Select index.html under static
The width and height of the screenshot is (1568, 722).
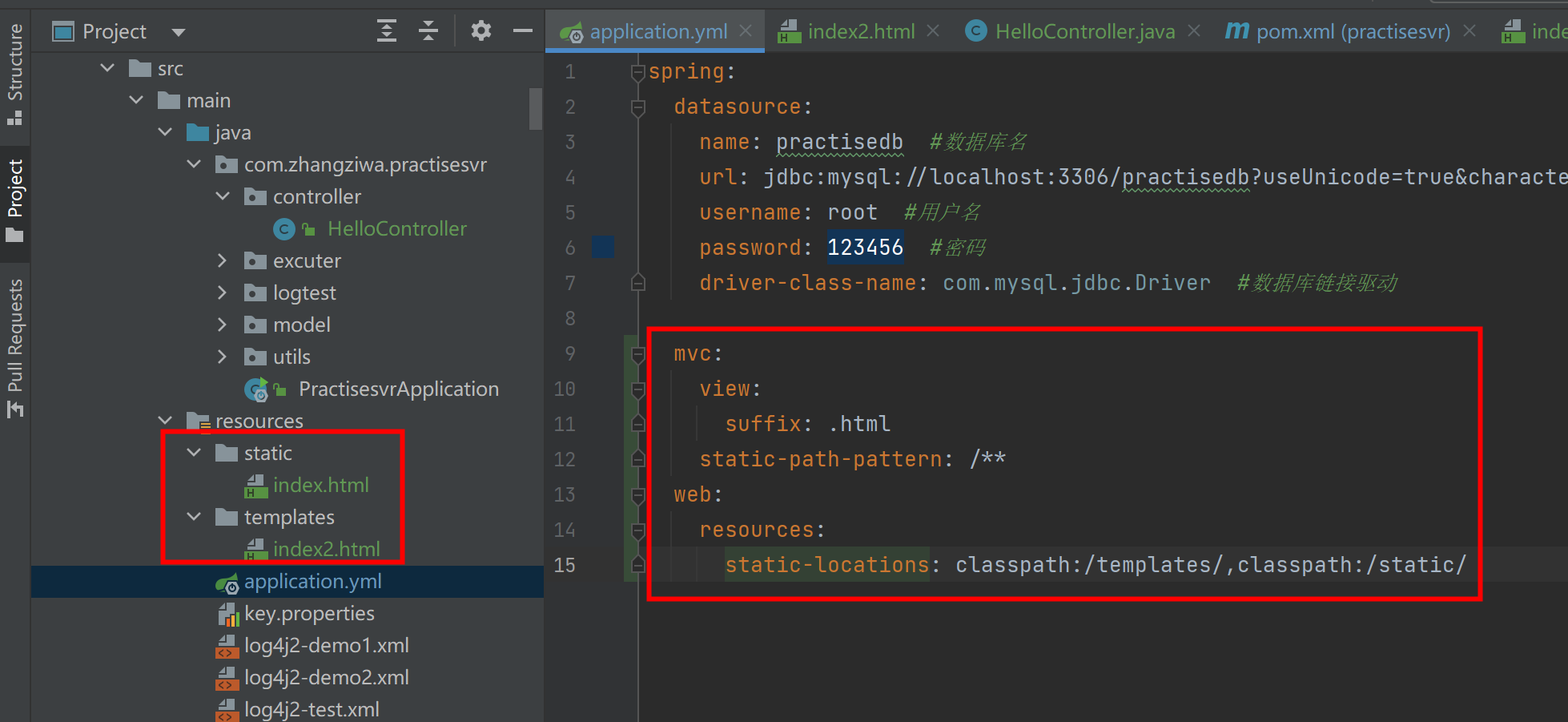pos(320,485)
